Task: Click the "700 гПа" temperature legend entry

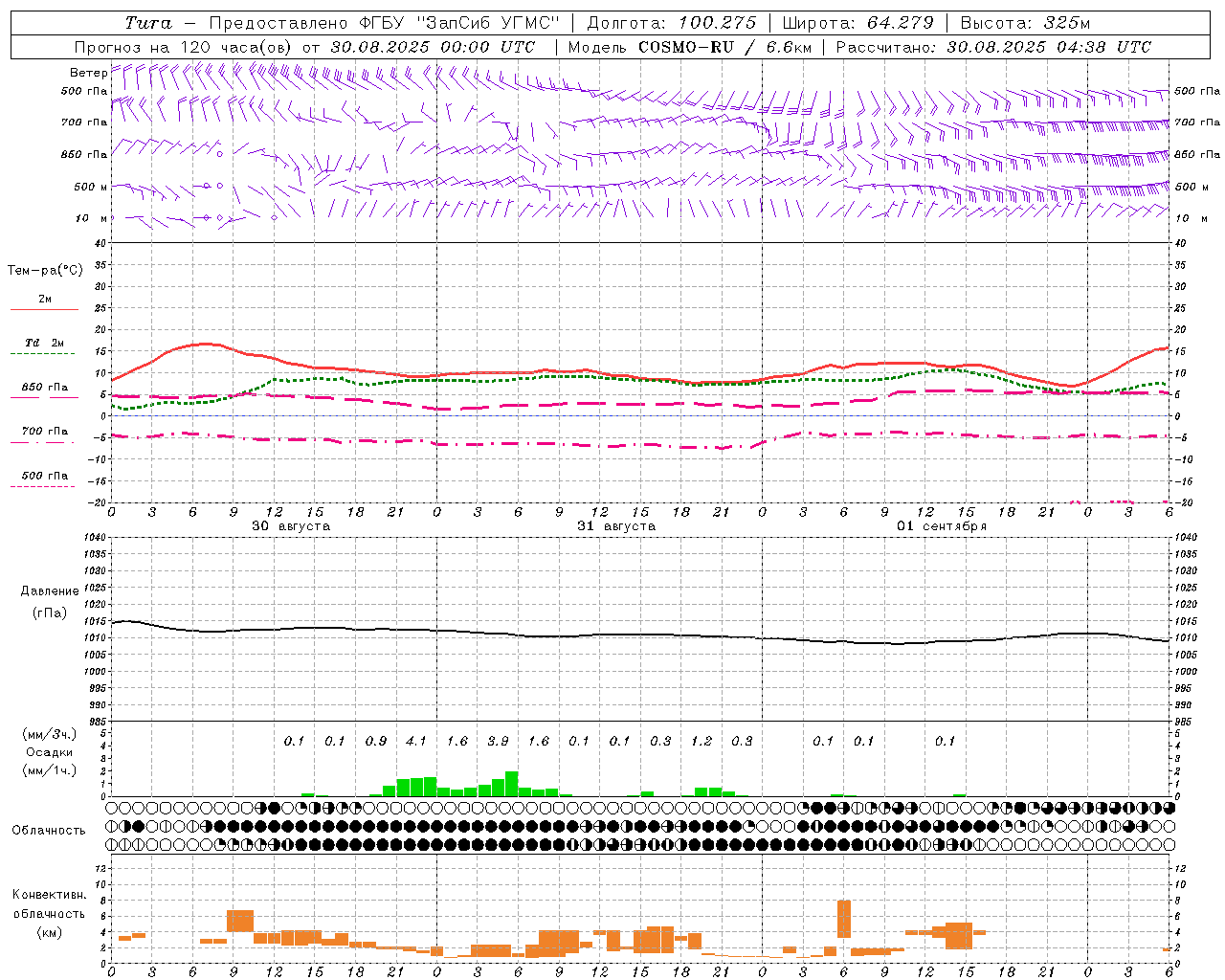Action: coord(44,432)
